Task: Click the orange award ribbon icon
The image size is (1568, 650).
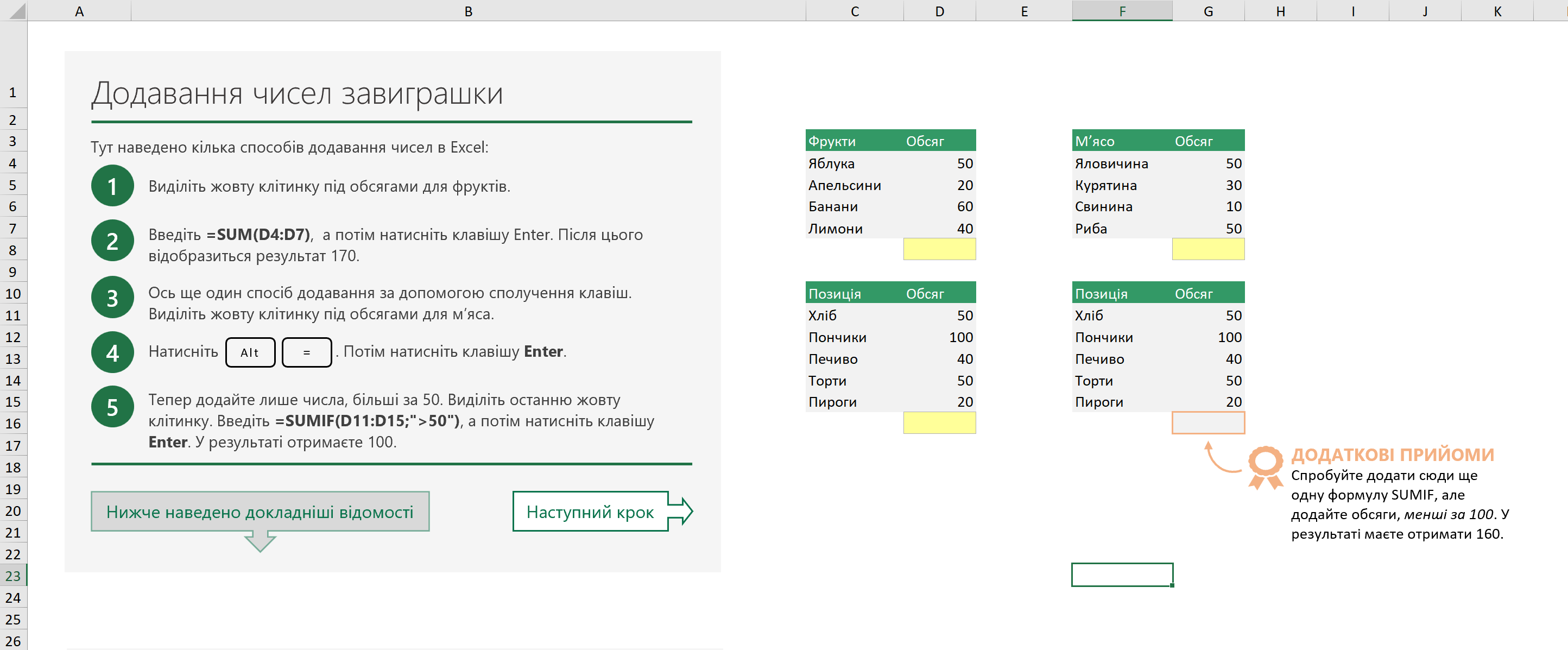Action: [x=1265, y=466]
